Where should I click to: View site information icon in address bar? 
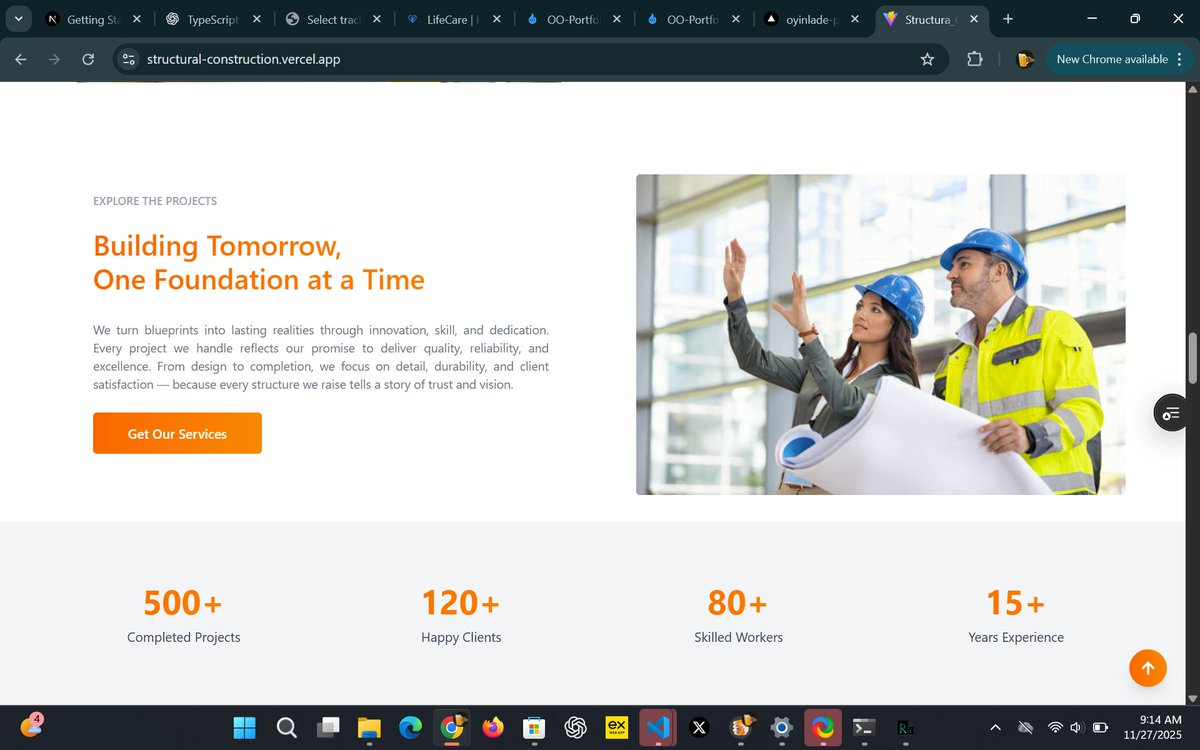[128, 59]
